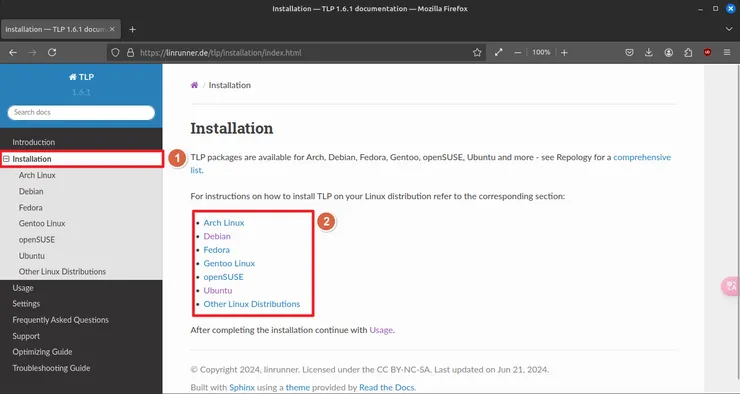Follow the Ubuntu link in content
The image size is (740, 394).
tap(218, 291)
